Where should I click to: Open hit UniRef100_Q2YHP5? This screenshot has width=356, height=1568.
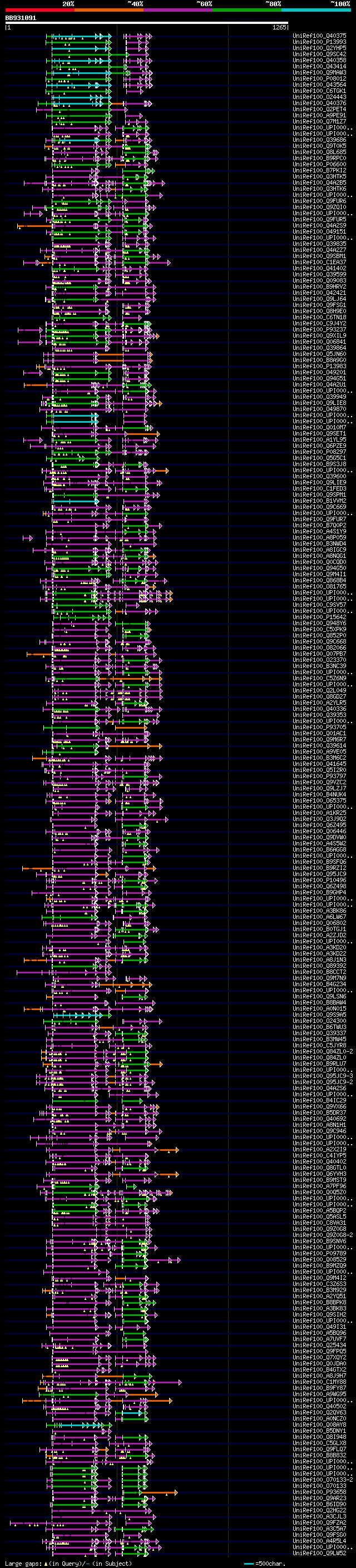pos(319,48)
